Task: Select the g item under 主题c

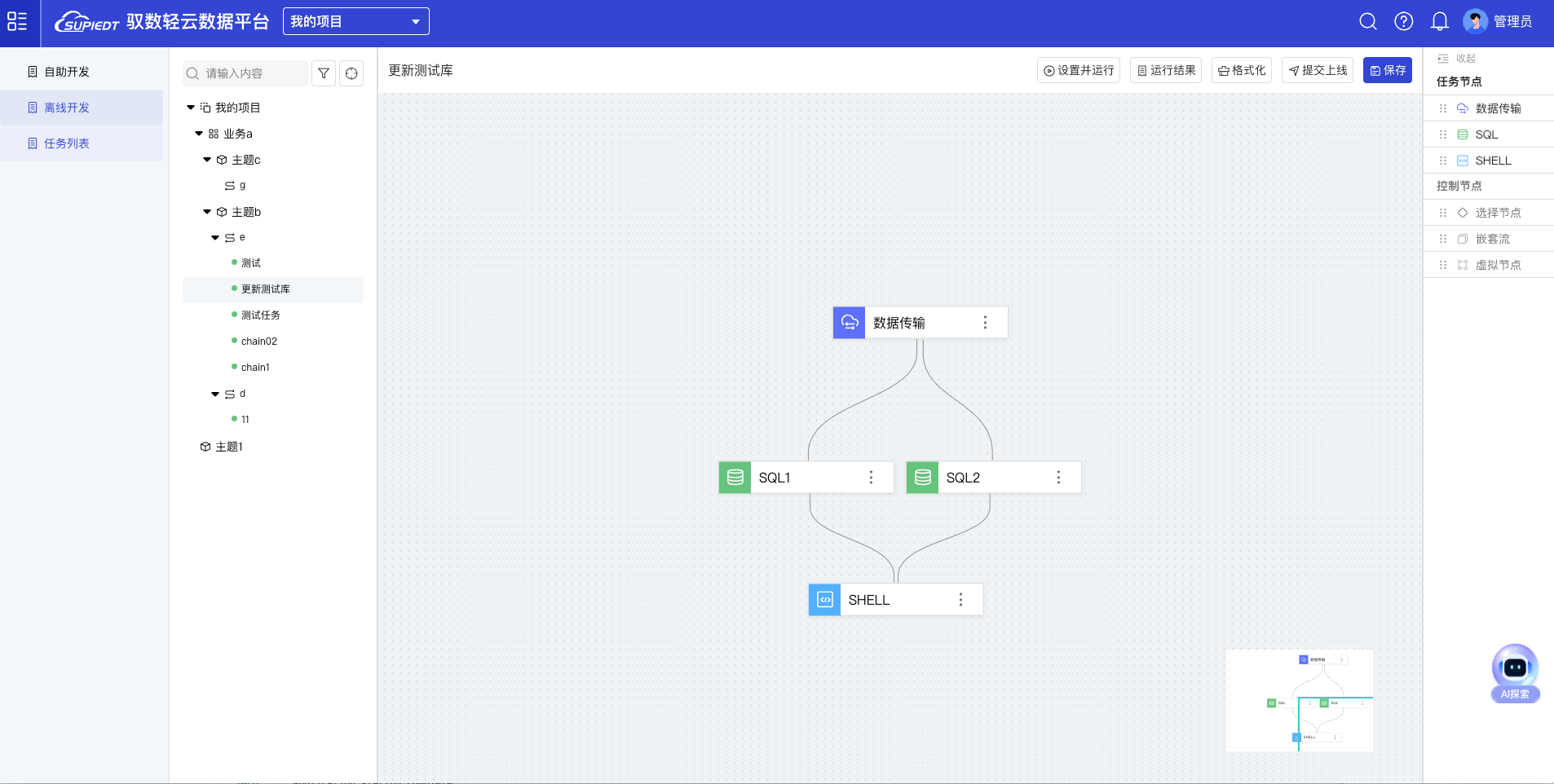Action: [242, 186]
